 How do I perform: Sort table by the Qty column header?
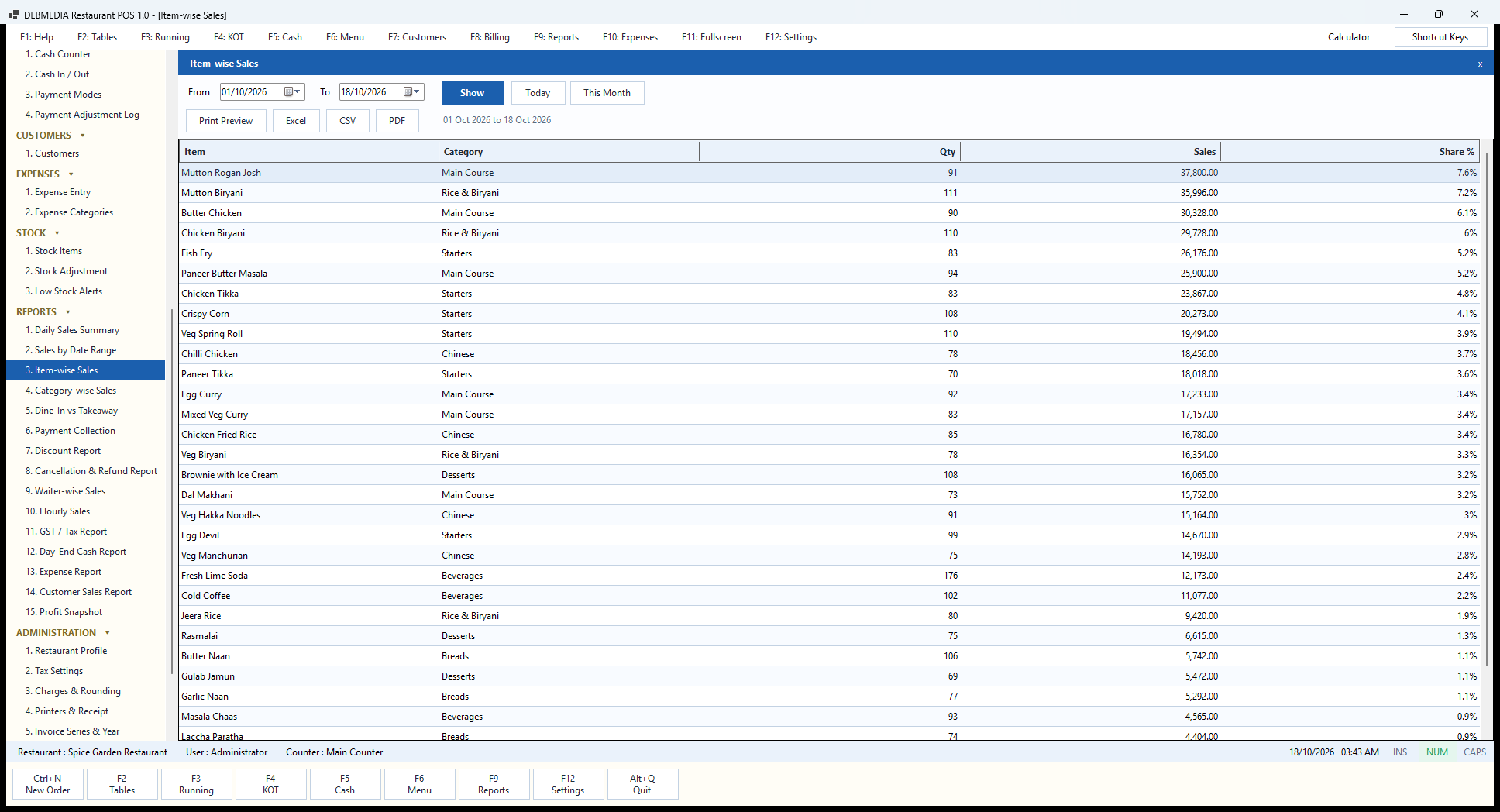click(829, 152)
